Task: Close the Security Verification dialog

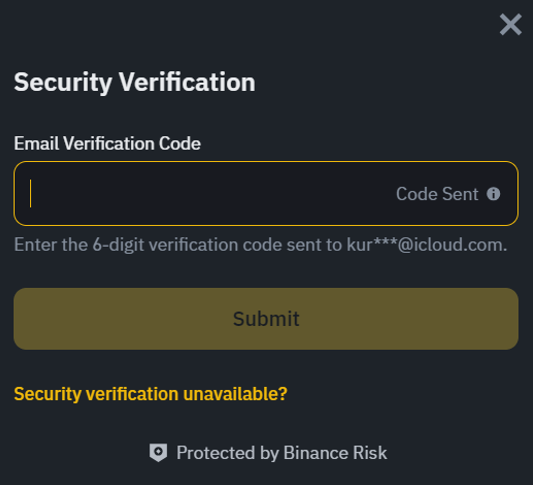Action: pos(510,24)
